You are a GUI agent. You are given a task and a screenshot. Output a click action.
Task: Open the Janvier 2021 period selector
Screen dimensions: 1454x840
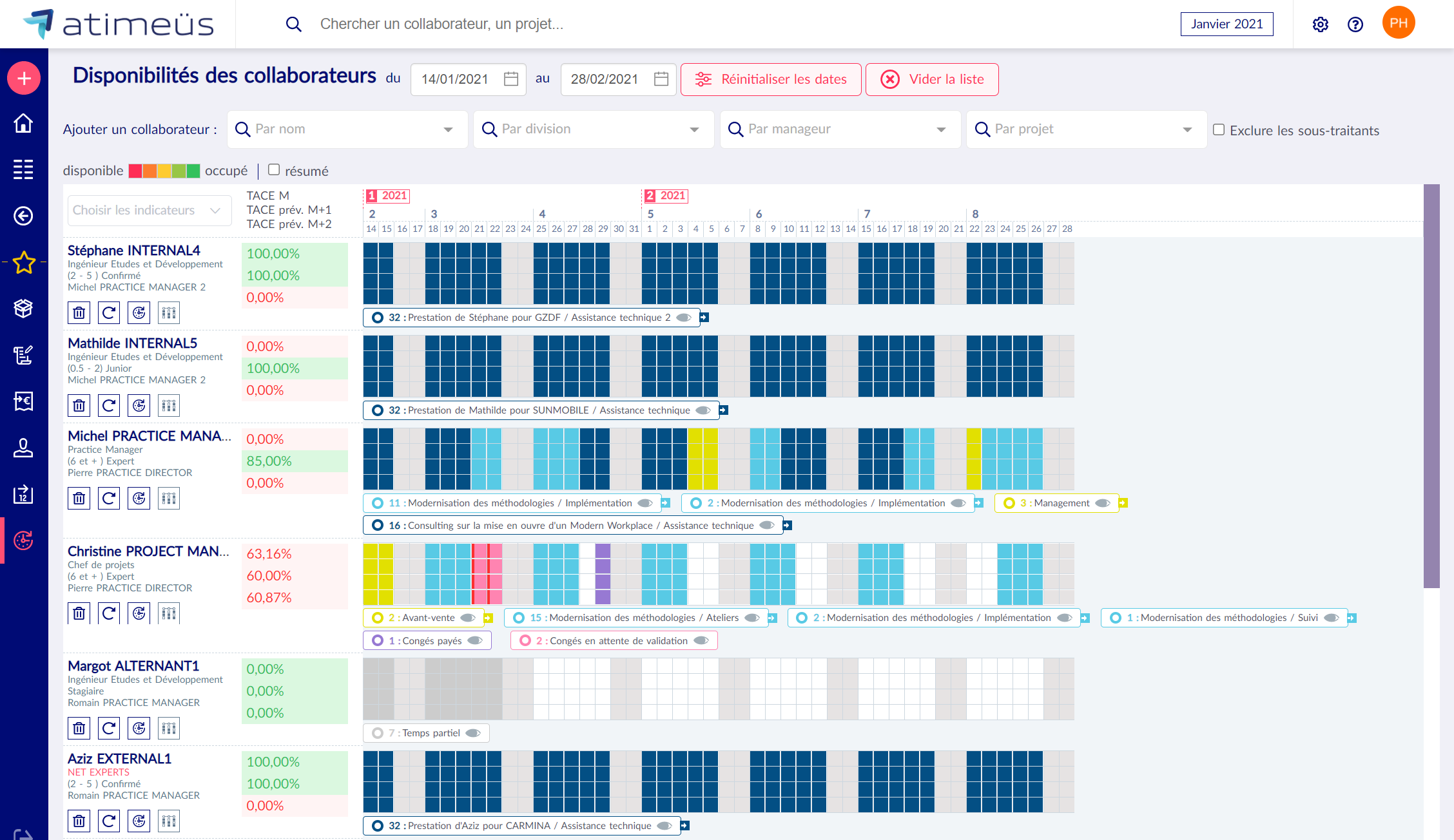coord(1226,24)
